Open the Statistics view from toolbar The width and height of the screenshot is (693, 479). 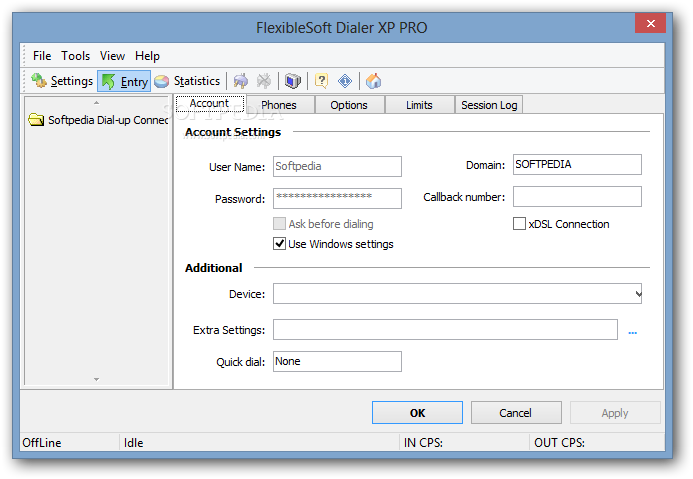(187, 81)
